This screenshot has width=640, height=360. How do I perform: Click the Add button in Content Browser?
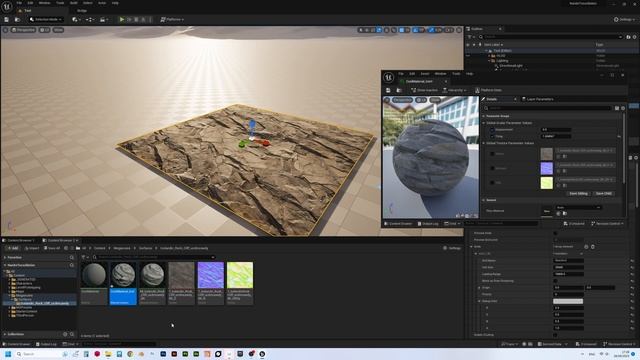(x=13, y=248)
